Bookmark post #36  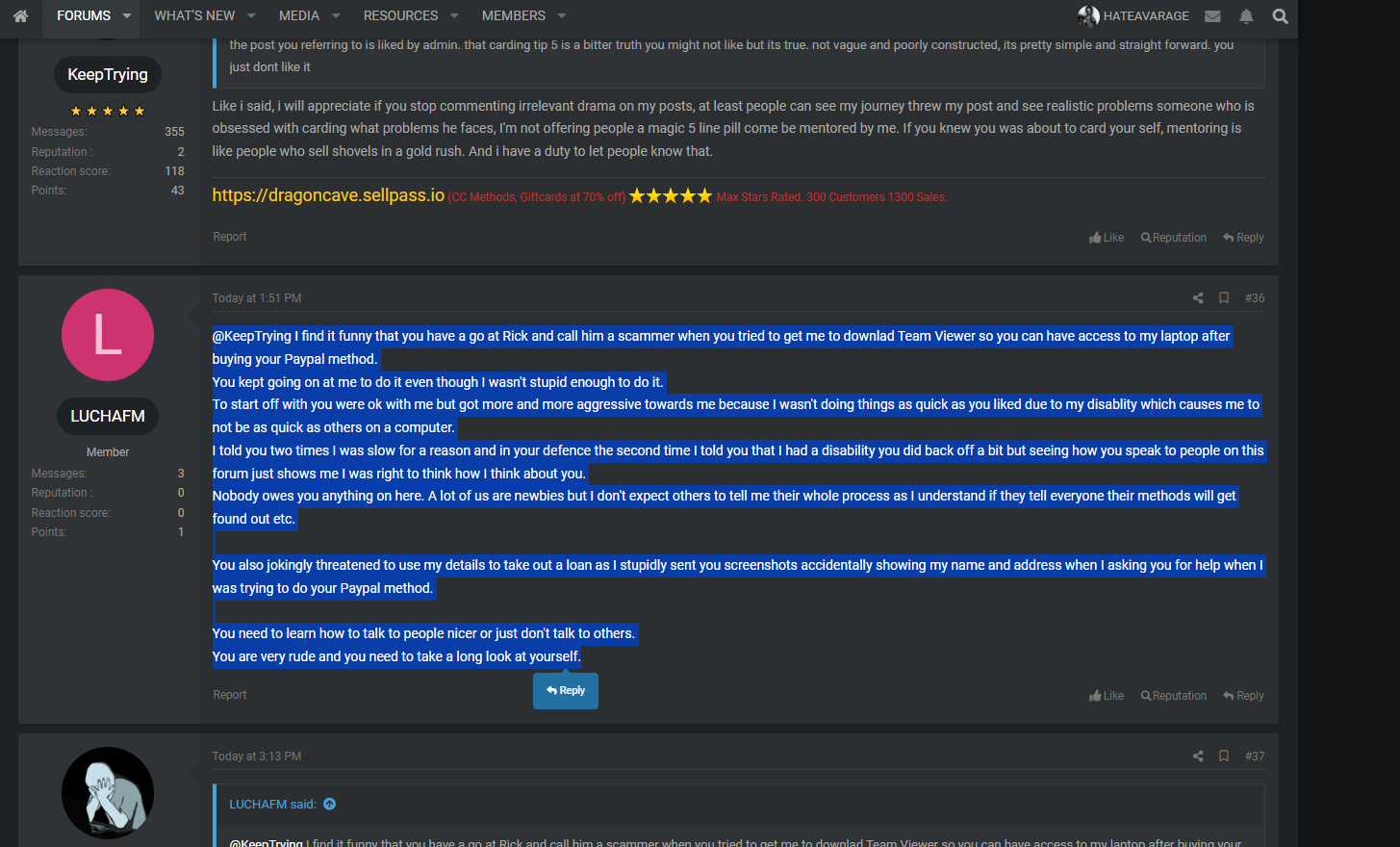pyautogui.click(x=1224, y=298)
